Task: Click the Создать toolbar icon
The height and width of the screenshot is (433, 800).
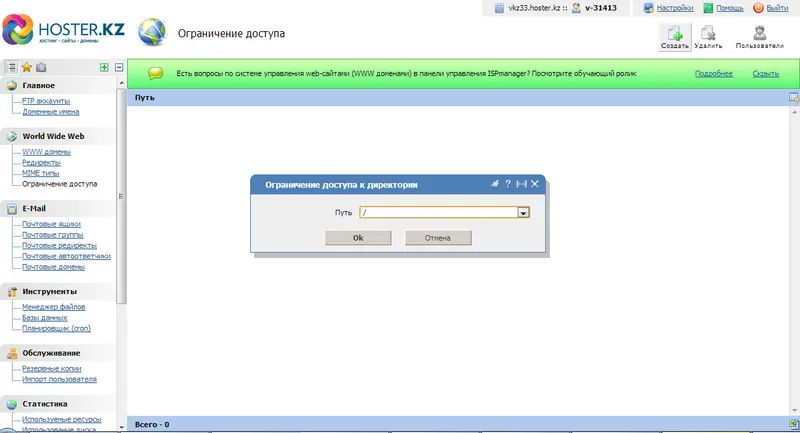Action: click(674, 37)
